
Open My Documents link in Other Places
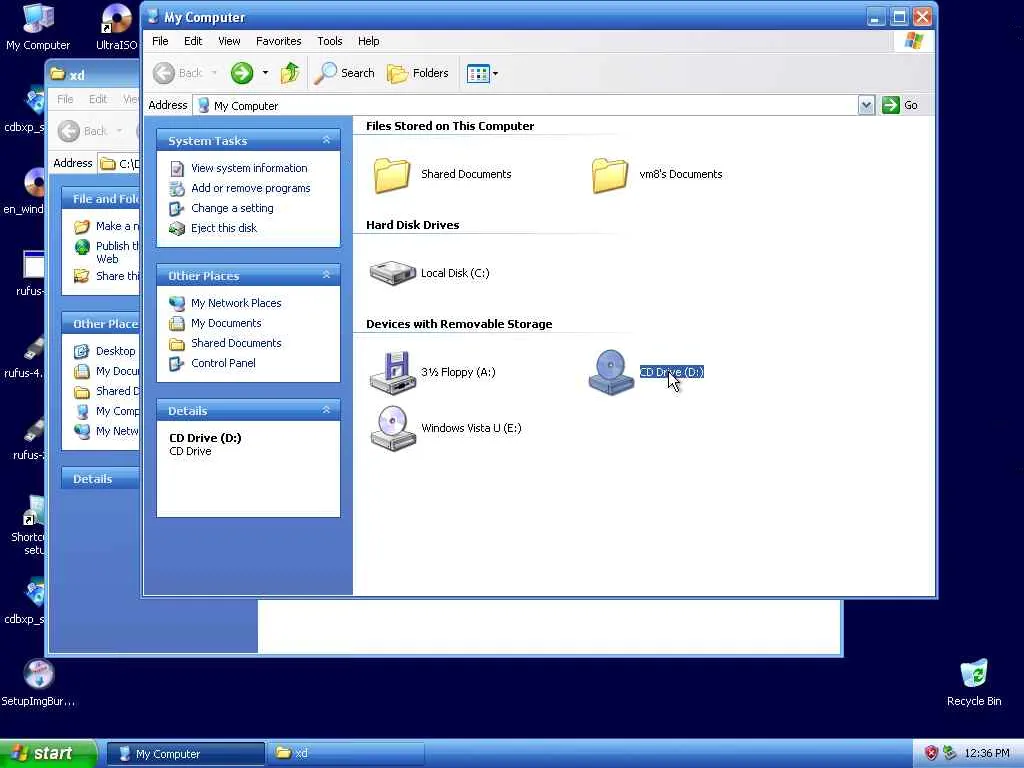(226, 323)
